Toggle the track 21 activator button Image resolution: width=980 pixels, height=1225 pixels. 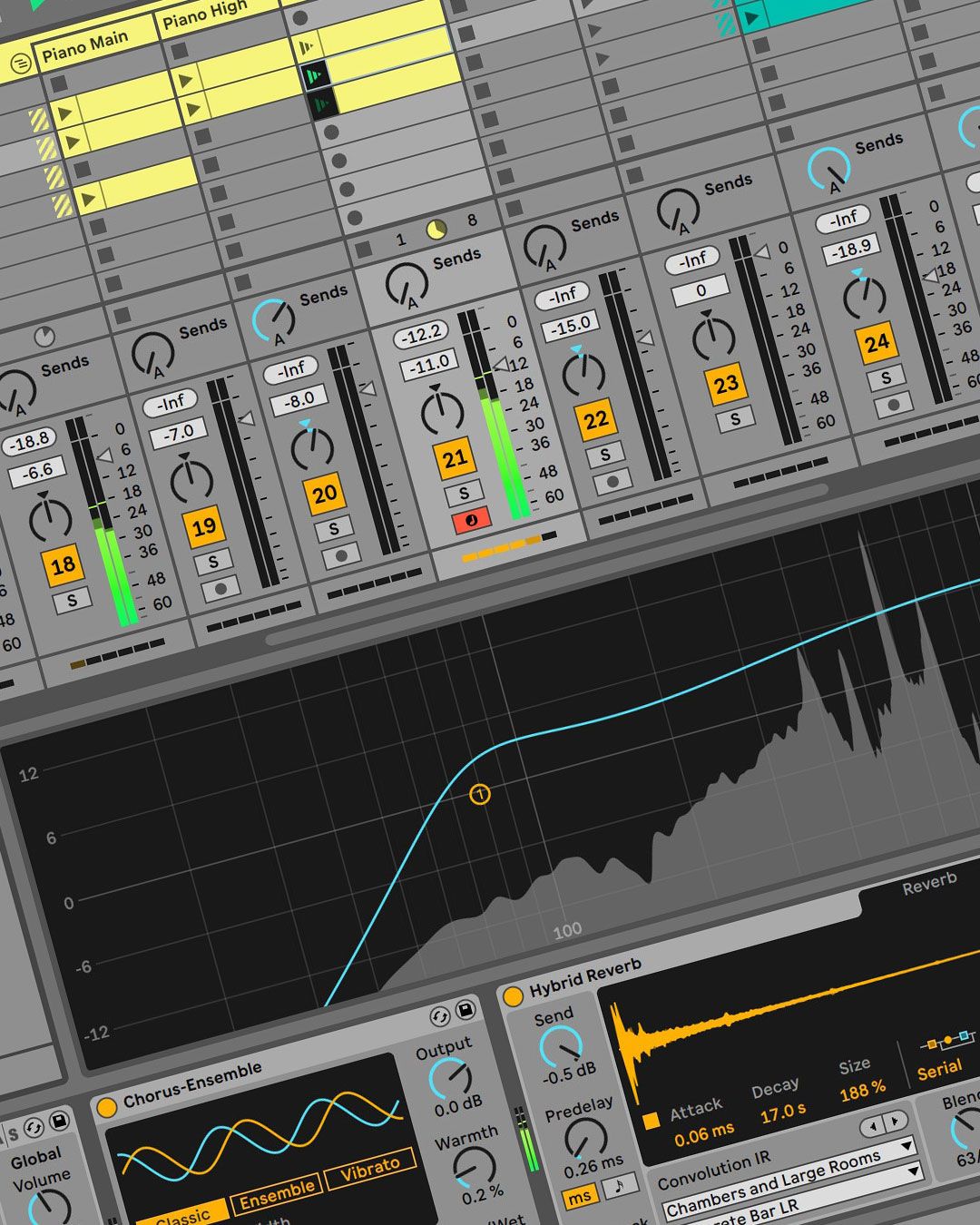pyautogui.click(x=455, y=460)
